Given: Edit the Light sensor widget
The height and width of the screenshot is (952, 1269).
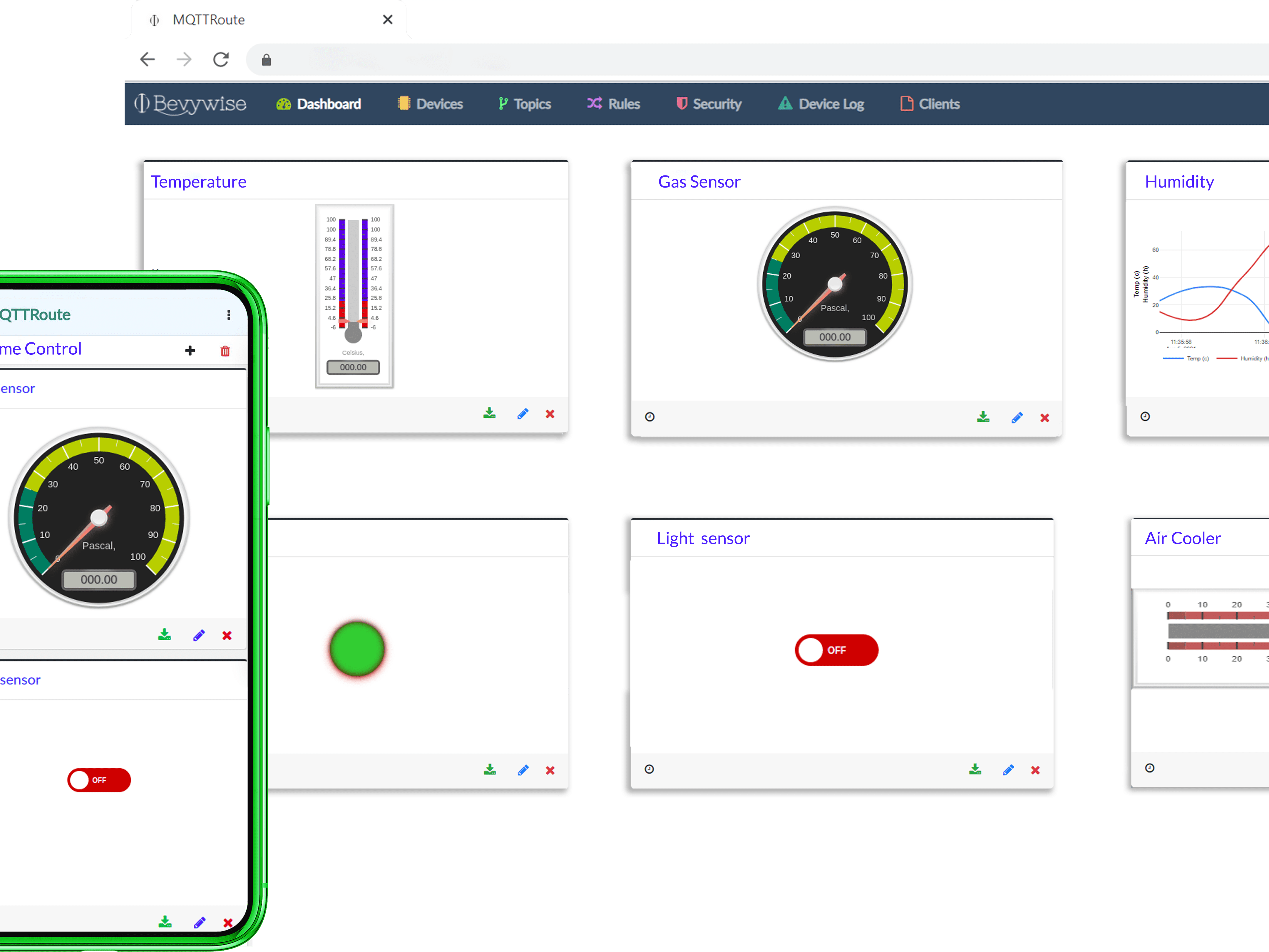Looking at the screenshot, I should pos(1009,769).
